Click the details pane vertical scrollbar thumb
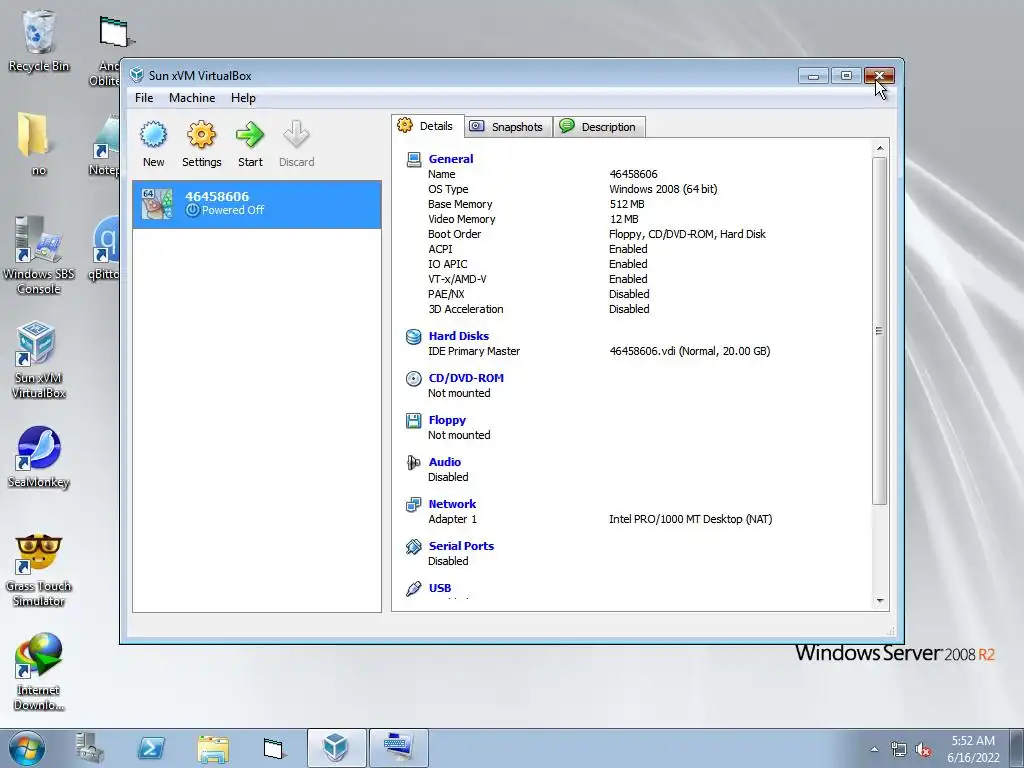The image size is (1024, 768). (880, 330)
